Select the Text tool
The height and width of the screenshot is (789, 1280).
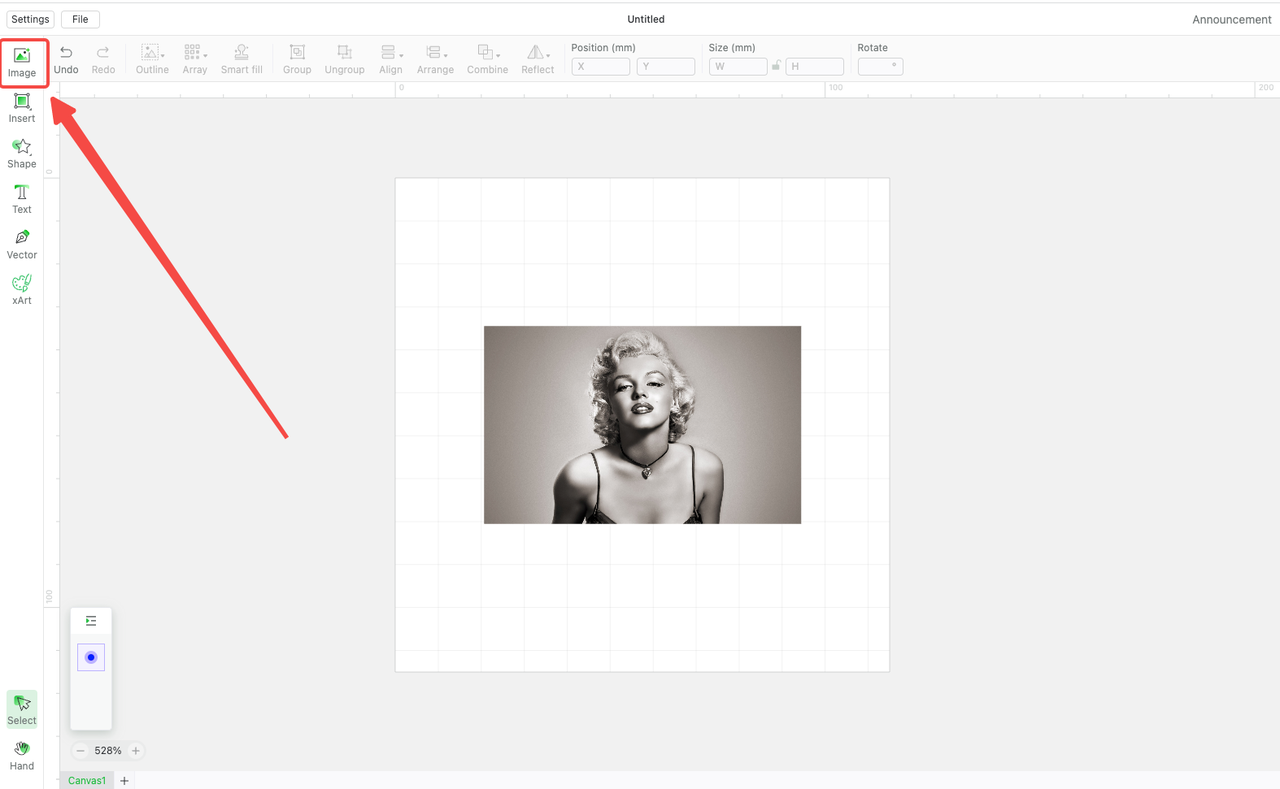point(22,199)
